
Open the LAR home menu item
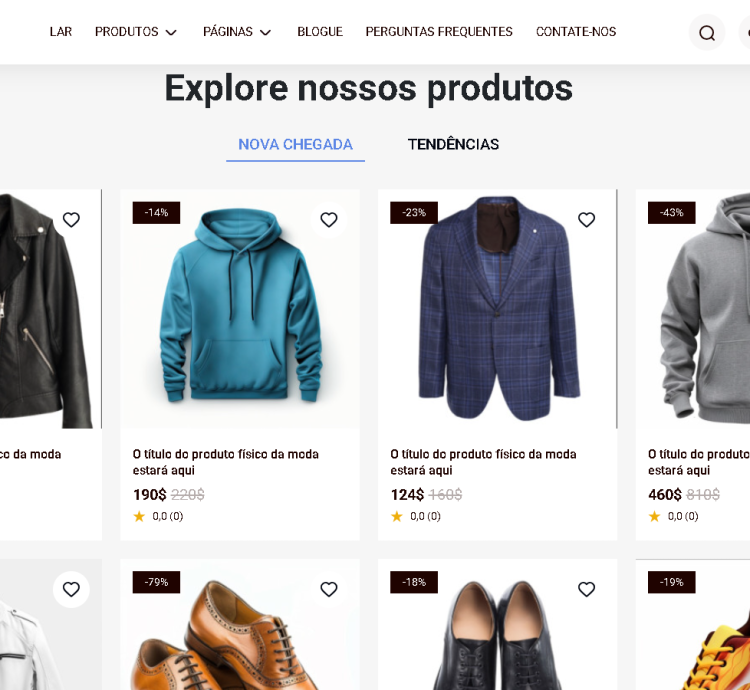(x=61, y=32)
